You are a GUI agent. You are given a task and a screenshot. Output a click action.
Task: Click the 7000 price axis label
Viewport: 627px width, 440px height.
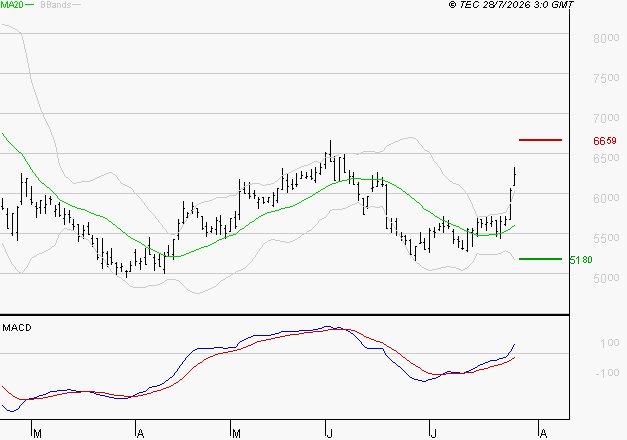(606, 118)
